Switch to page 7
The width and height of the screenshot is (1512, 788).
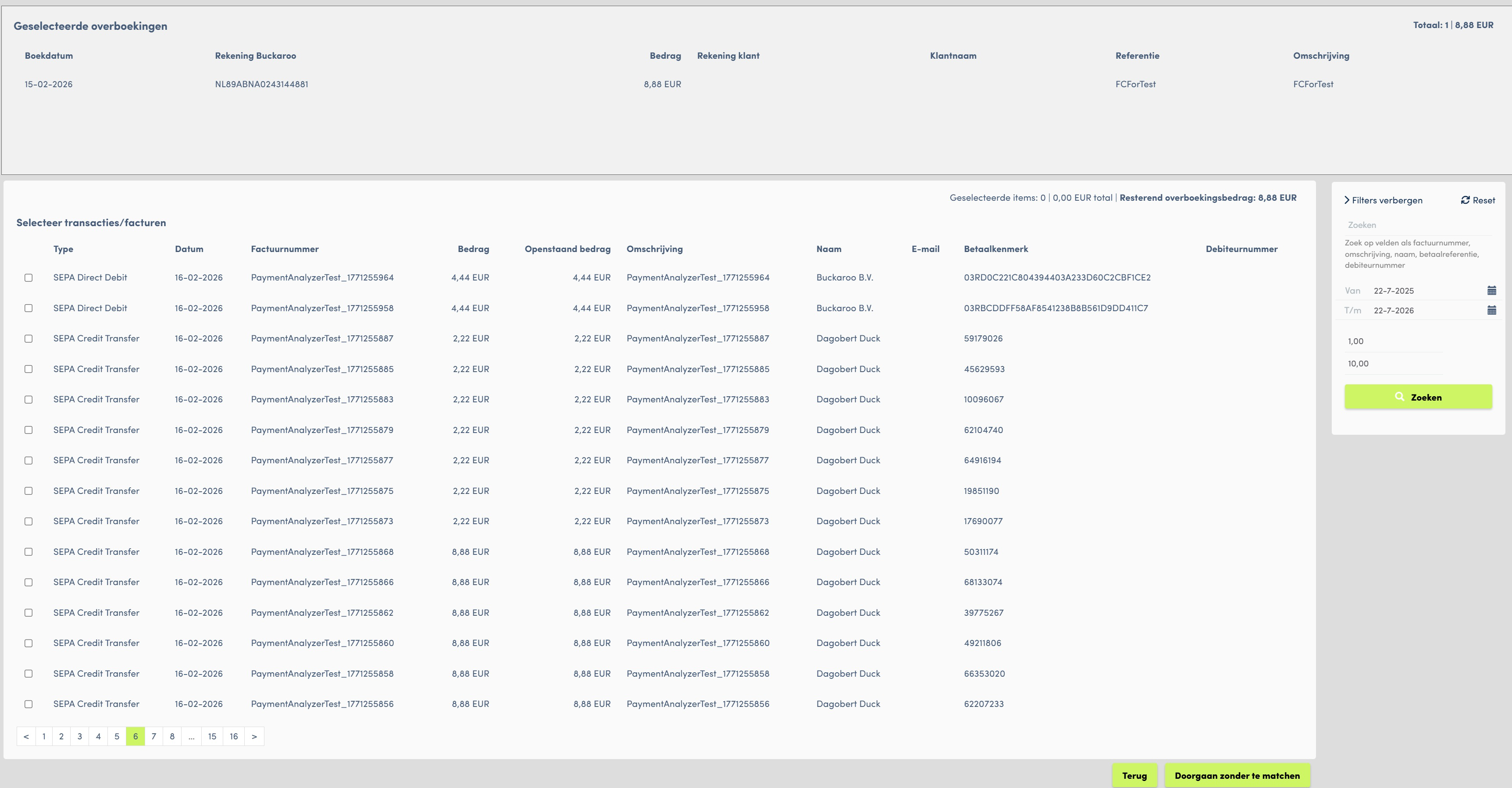tap(154, 736)
